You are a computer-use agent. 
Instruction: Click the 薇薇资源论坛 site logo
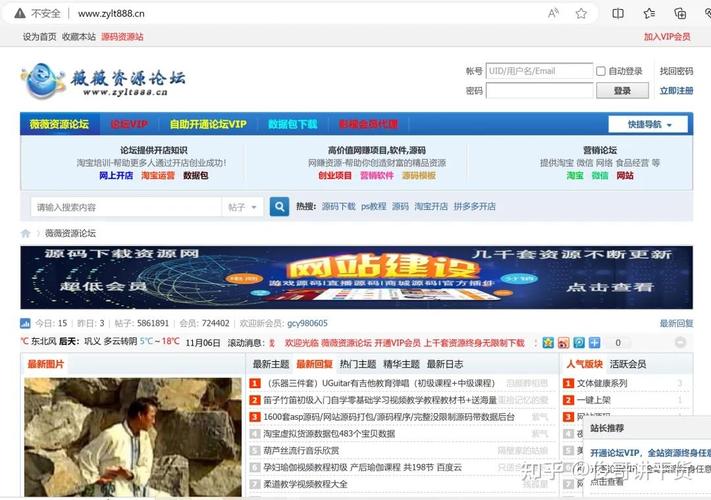(103, 81)
